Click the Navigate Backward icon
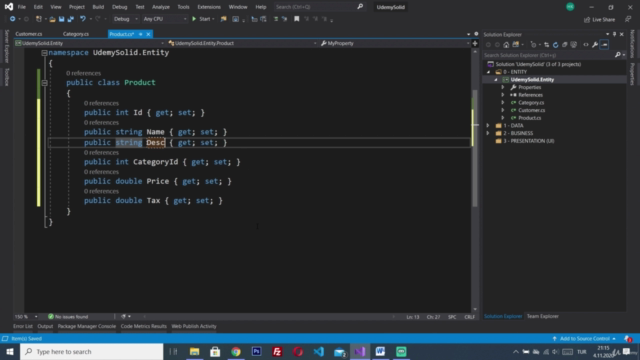Viewport: 640px width, 360px height. click(x=13, y=19)
